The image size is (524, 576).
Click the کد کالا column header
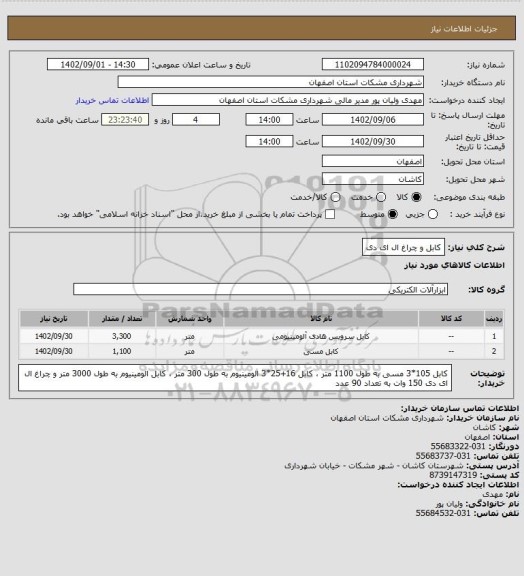pos(451,319)
